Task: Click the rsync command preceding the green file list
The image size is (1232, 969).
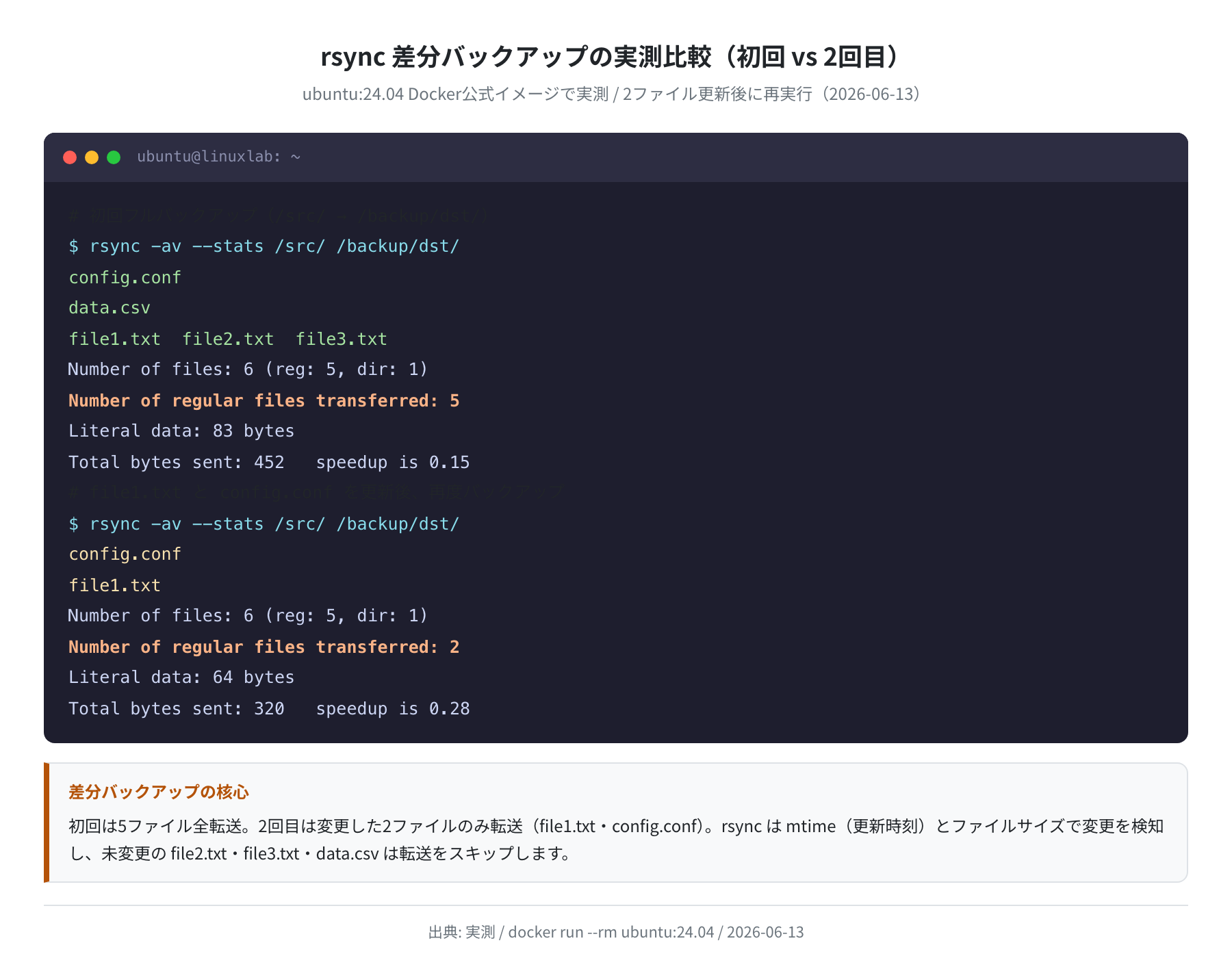Action: coord(264,246)
